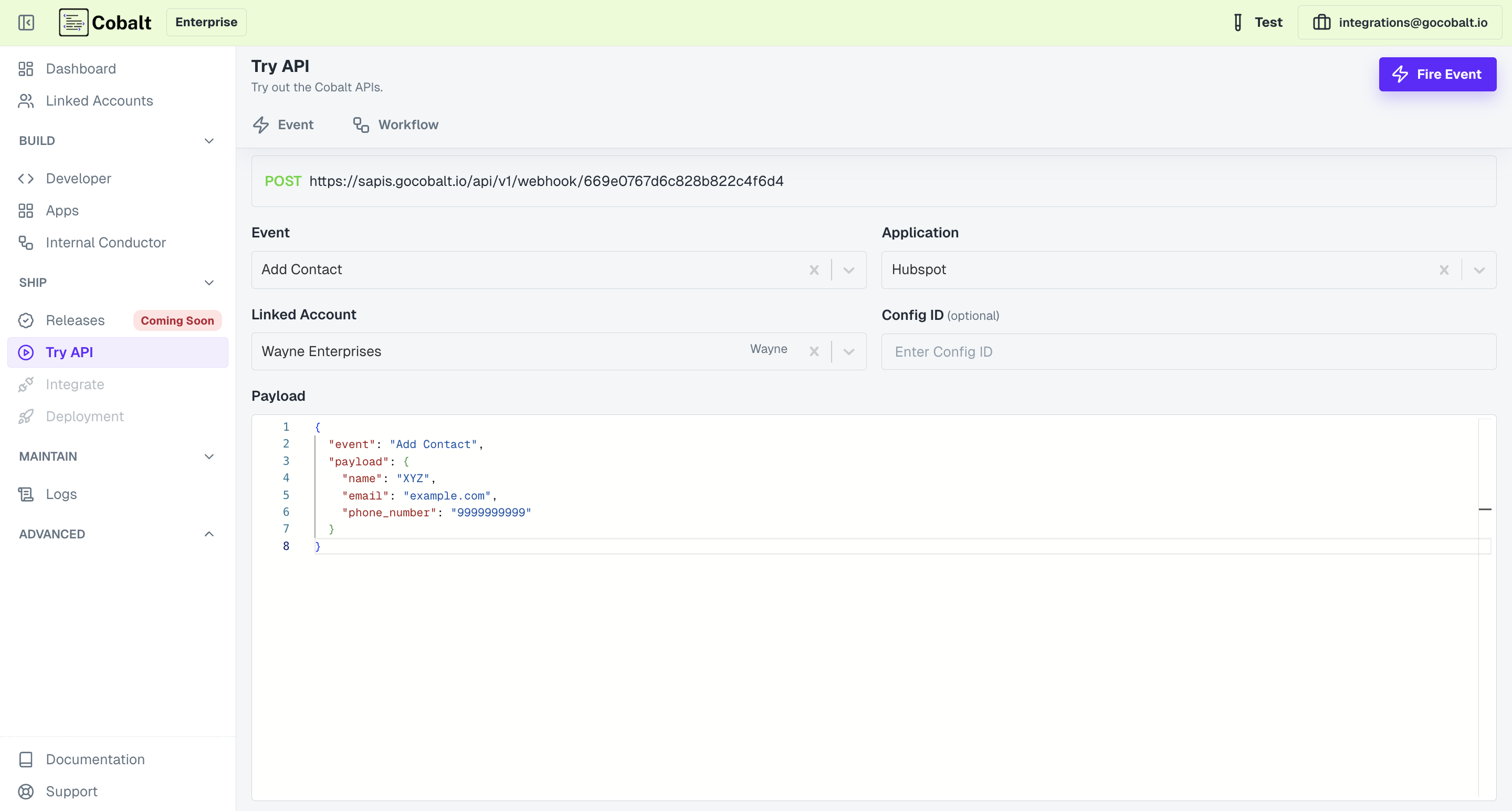The image size is (1512, 811).
Task: Expand the Linked Account dropdown
Action: click(848, 351)
